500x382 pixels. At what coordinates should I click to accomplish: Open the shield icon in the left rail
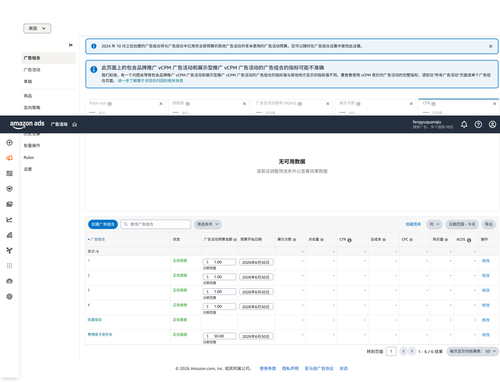pos(9,189)
